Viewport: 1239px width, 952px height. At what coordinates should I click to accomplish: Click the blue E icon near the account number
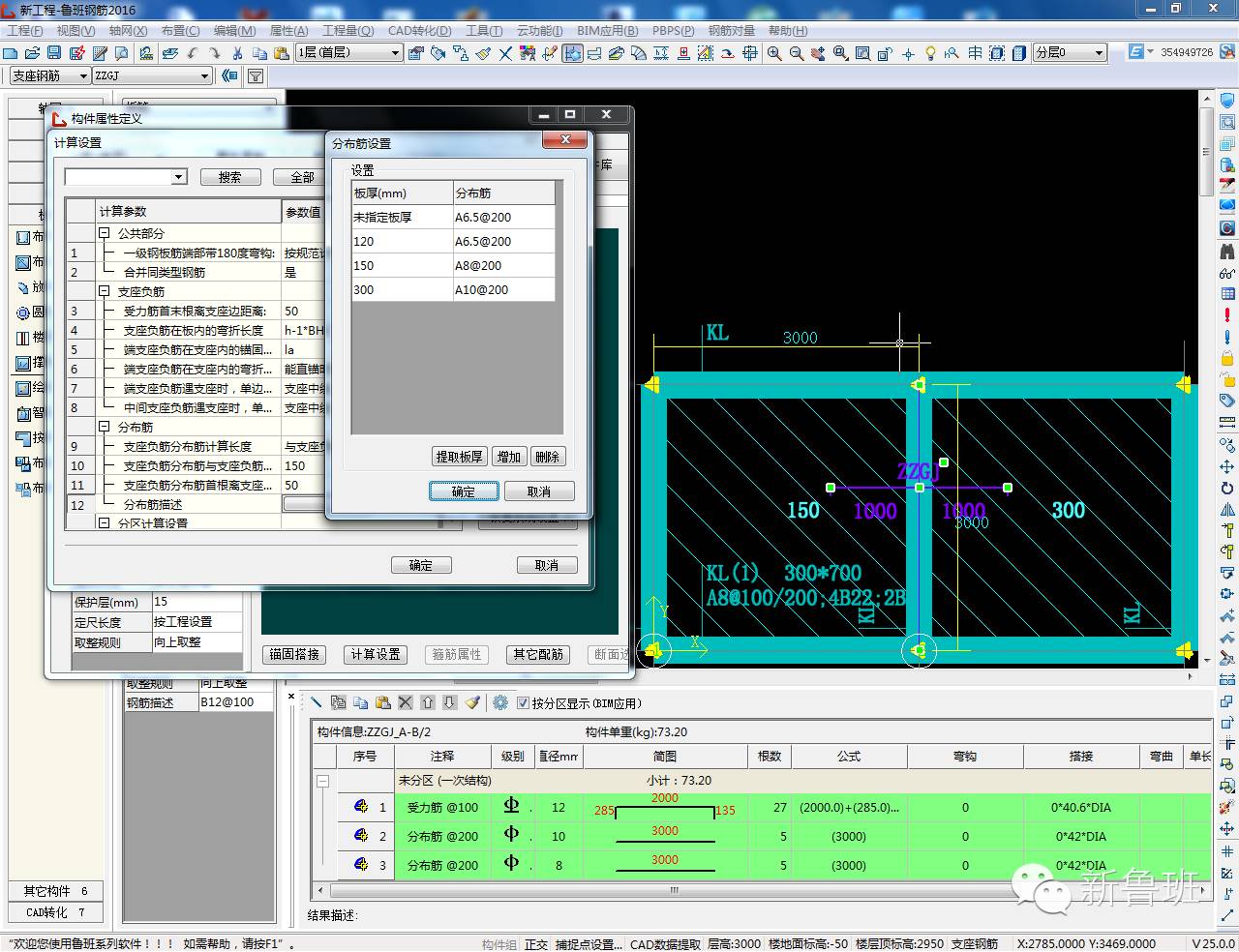[x=1136, y=52]
